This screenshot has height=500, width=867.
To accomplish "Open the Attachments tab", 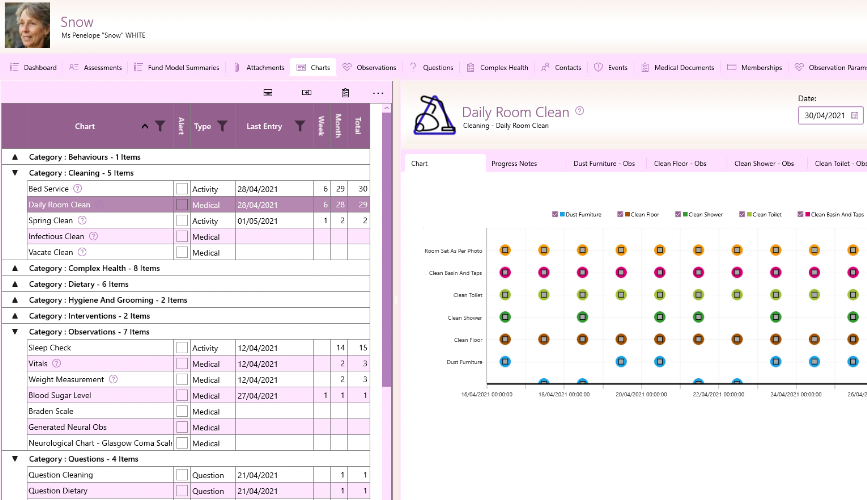I will (x=259, y=67).
